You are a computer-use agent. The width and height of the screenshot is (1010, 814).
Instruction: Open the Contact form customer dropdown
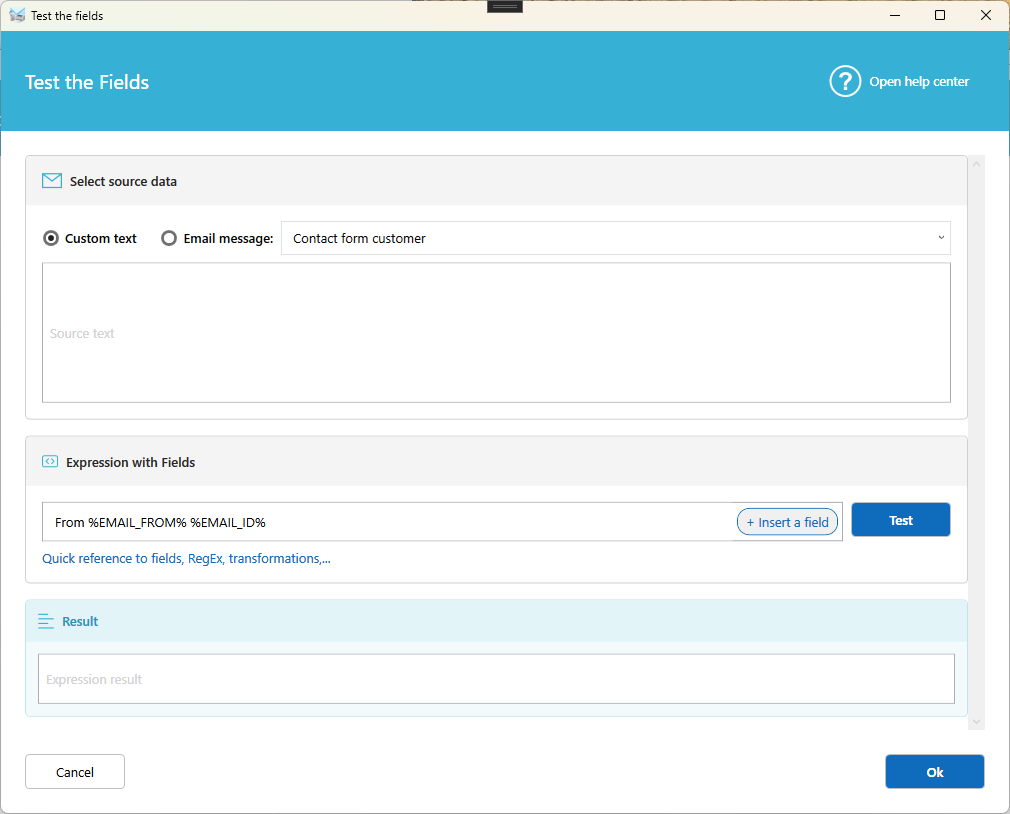[615, 238]
